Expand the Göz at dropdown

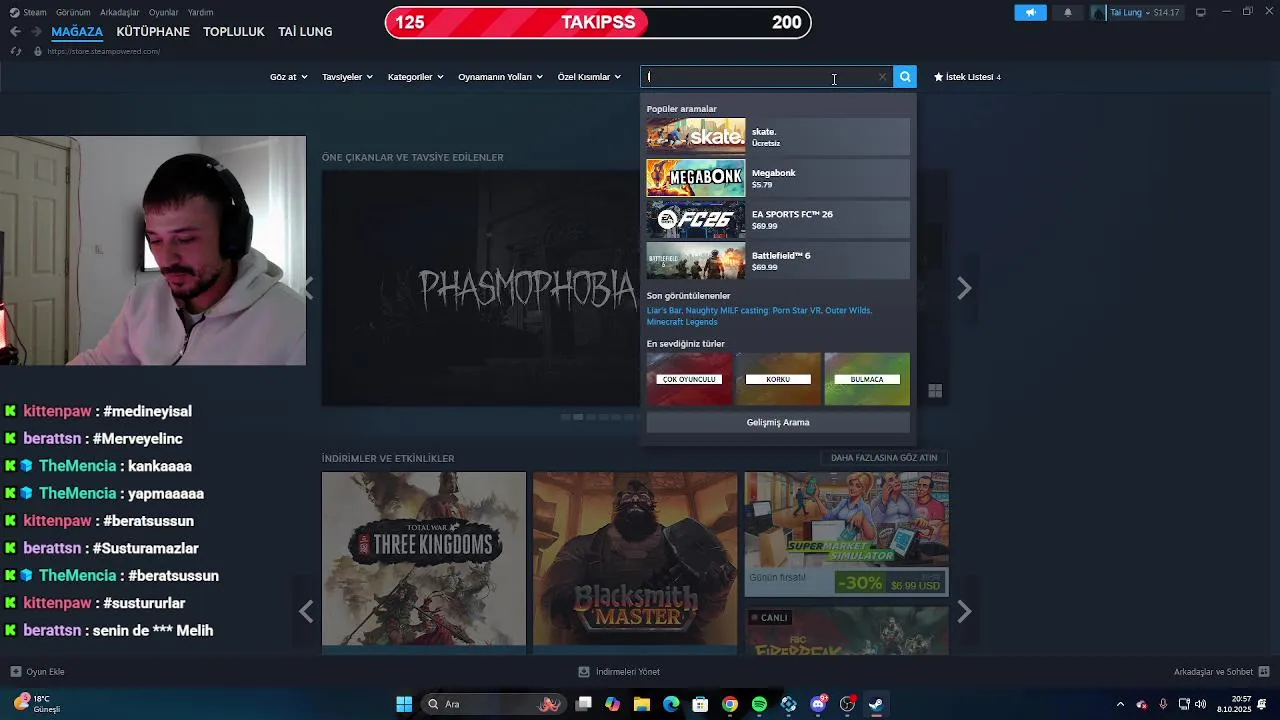[x=288, y=77]
